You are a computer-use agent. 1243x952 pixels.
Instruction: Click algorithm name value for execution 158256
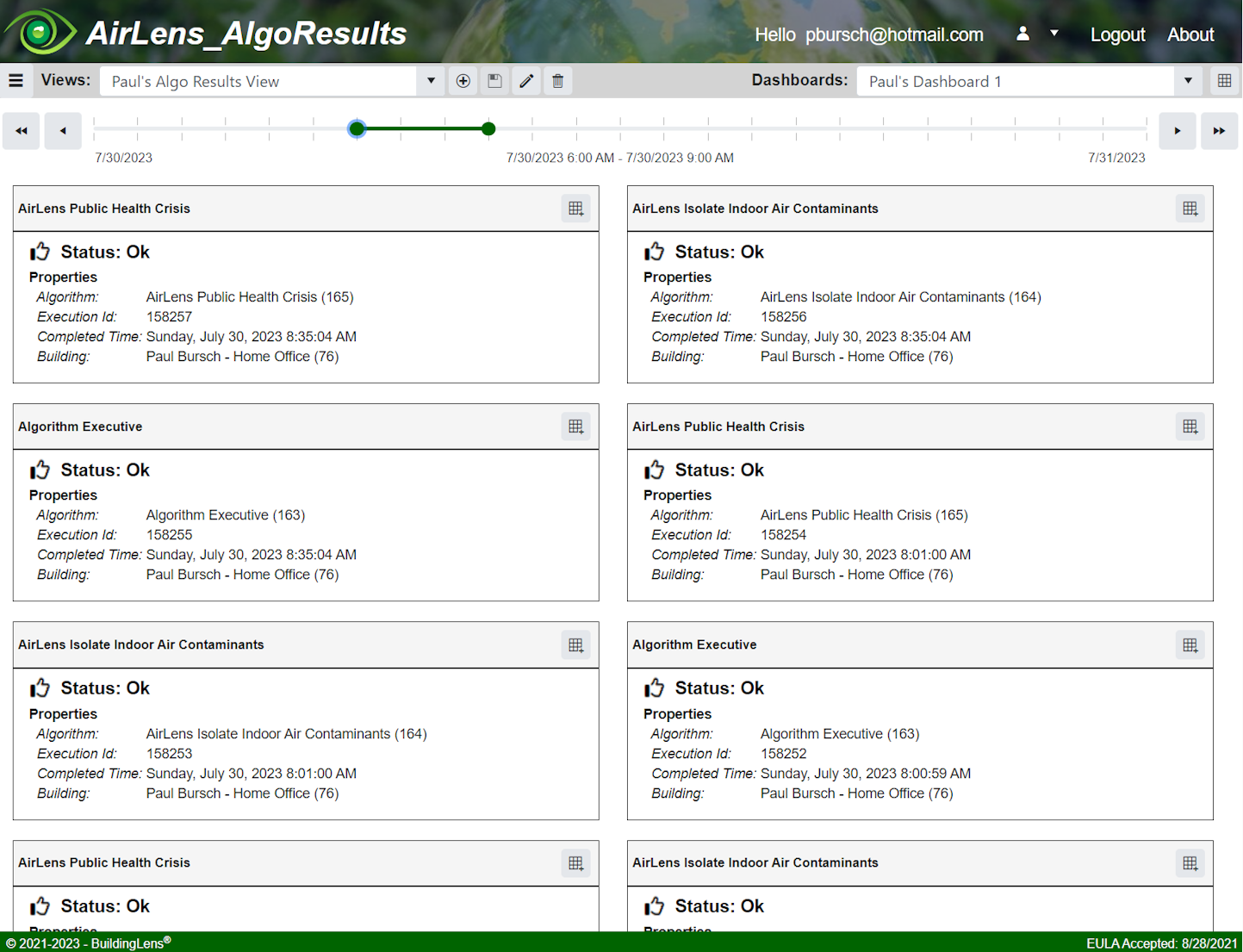pyautogui.click(x=901, y=297)
